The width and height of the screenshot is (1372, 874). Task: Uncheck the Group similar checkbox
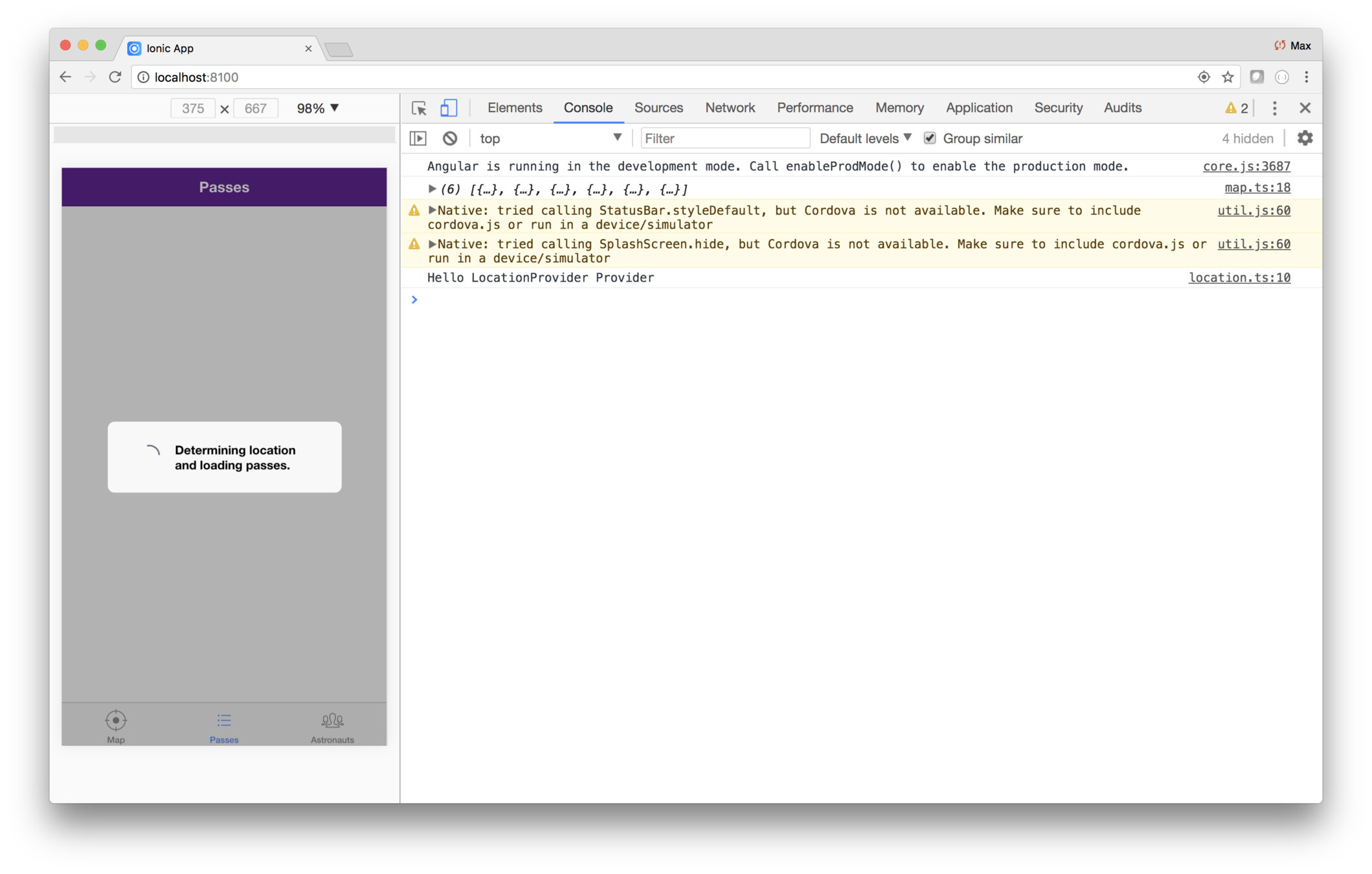930,138
